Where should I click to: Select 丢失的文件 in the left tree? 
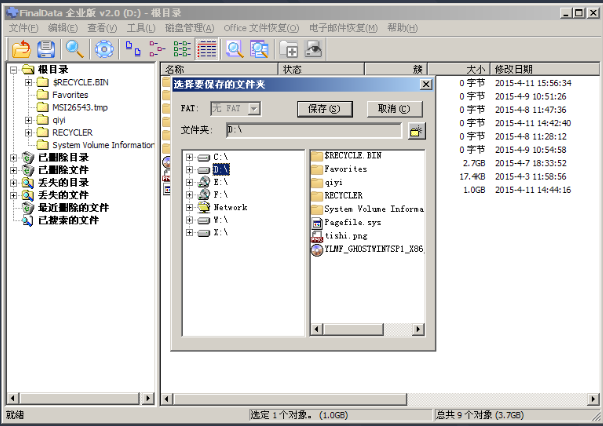[63, 195]
